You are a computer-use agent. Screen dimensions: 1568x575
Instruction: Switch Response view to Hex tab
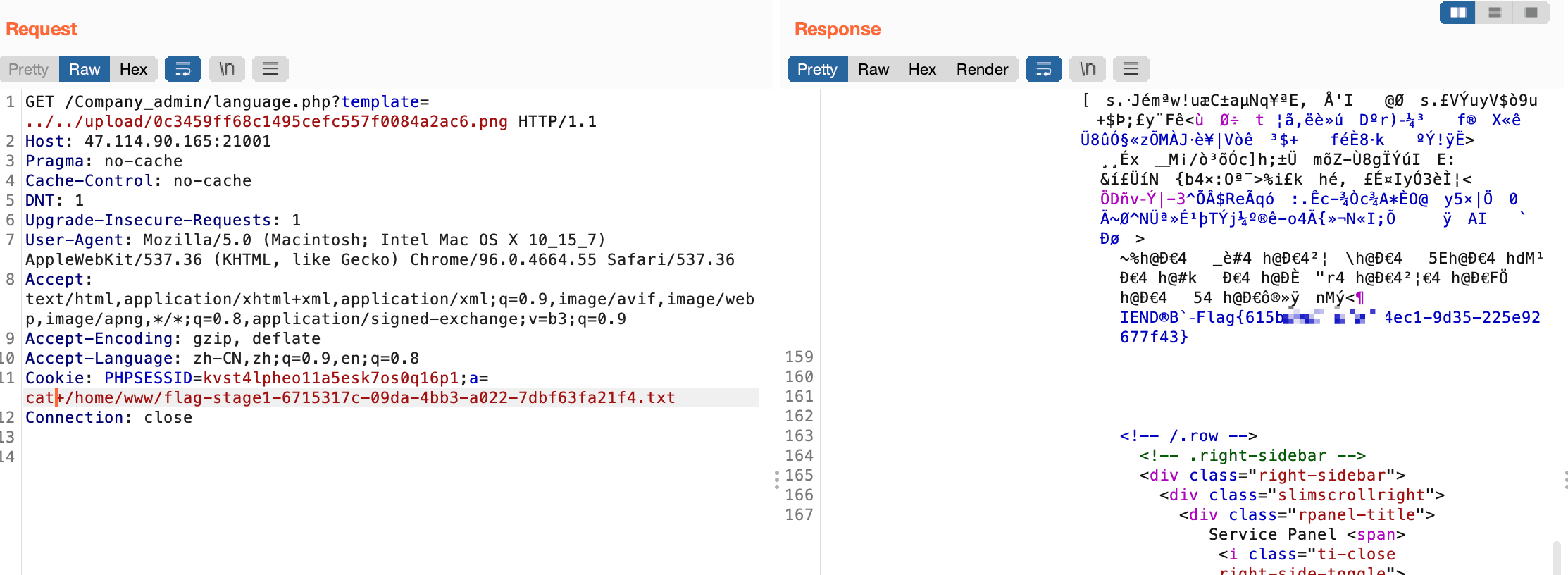point(923,69)
